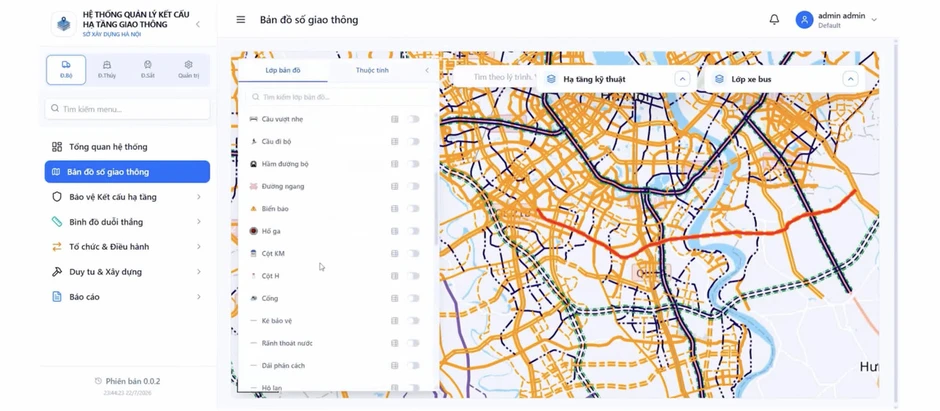Click the hamburger menu icon
This screenshot has width=940, height=411.
click(x=241, y=20)
